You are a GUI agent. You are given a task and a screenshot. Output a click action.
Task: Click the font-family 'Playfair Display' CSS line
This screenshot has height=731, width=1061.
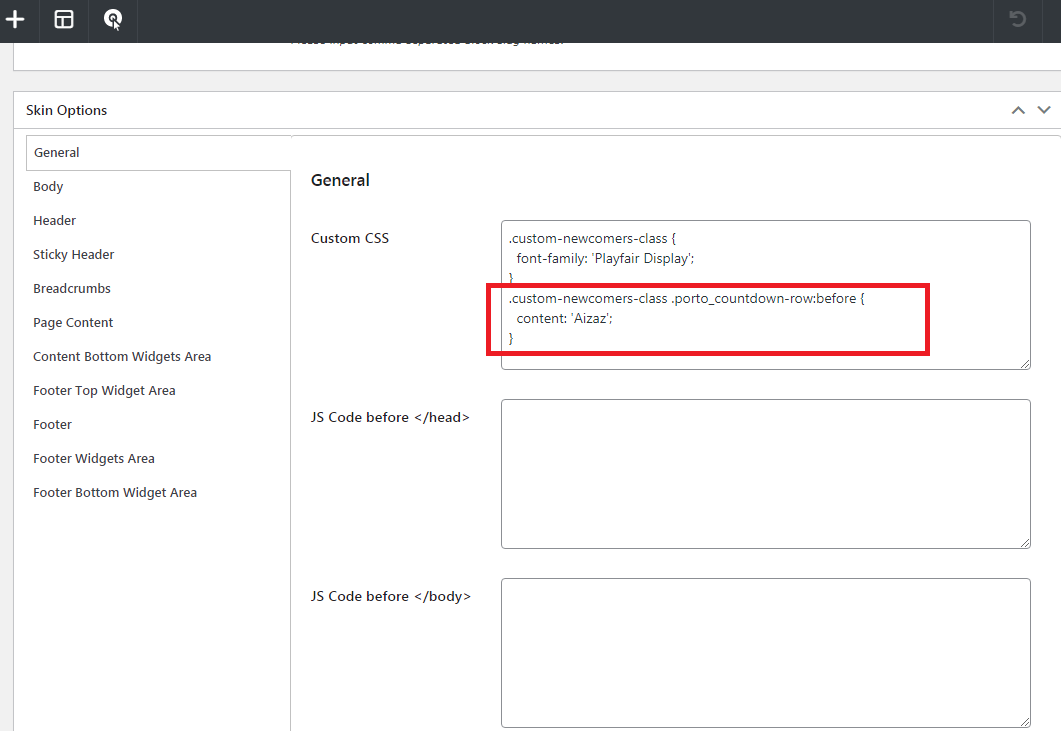(605, 259)
